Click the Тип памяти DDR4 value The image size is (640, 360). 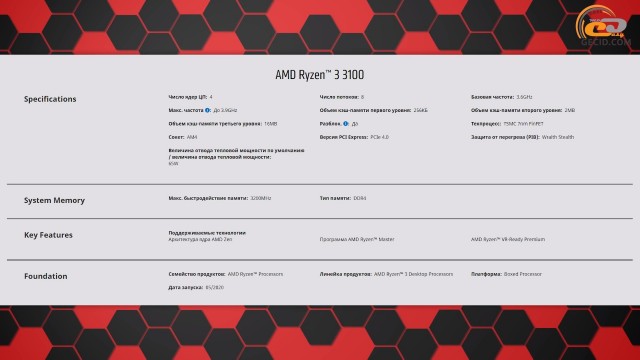(360, 198)
